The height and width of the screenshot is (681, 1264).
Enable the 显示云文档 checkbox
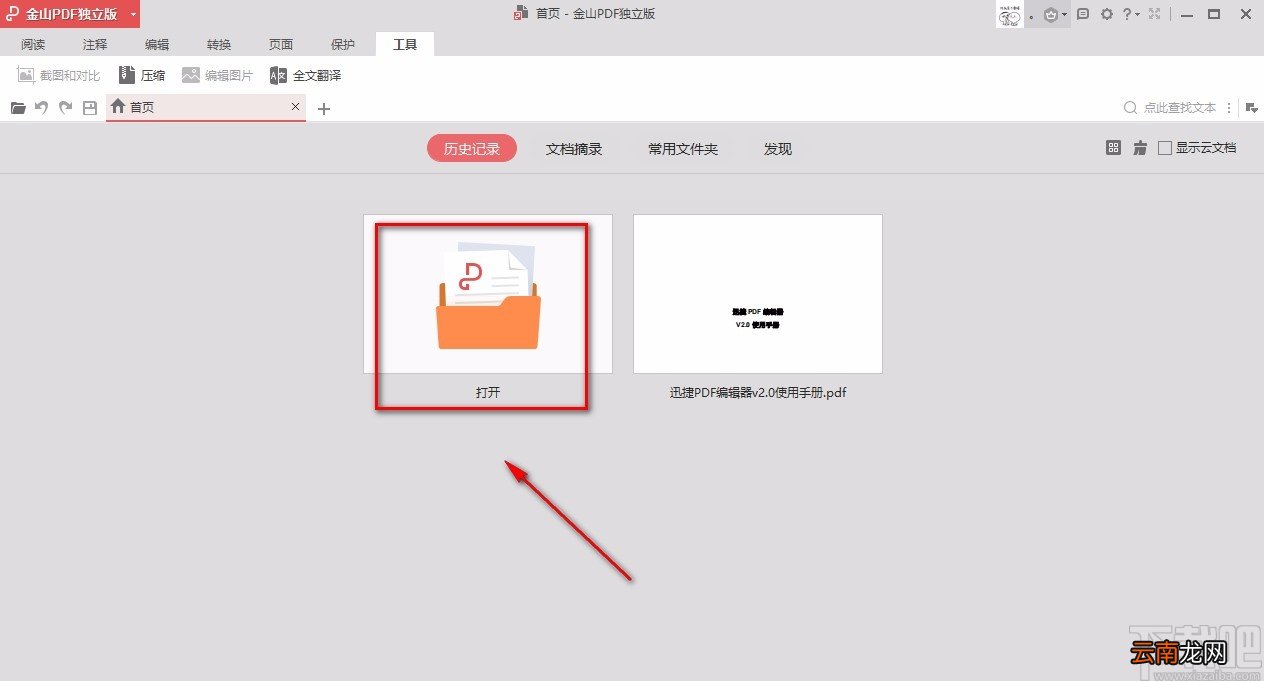(x=1165, y=148)
